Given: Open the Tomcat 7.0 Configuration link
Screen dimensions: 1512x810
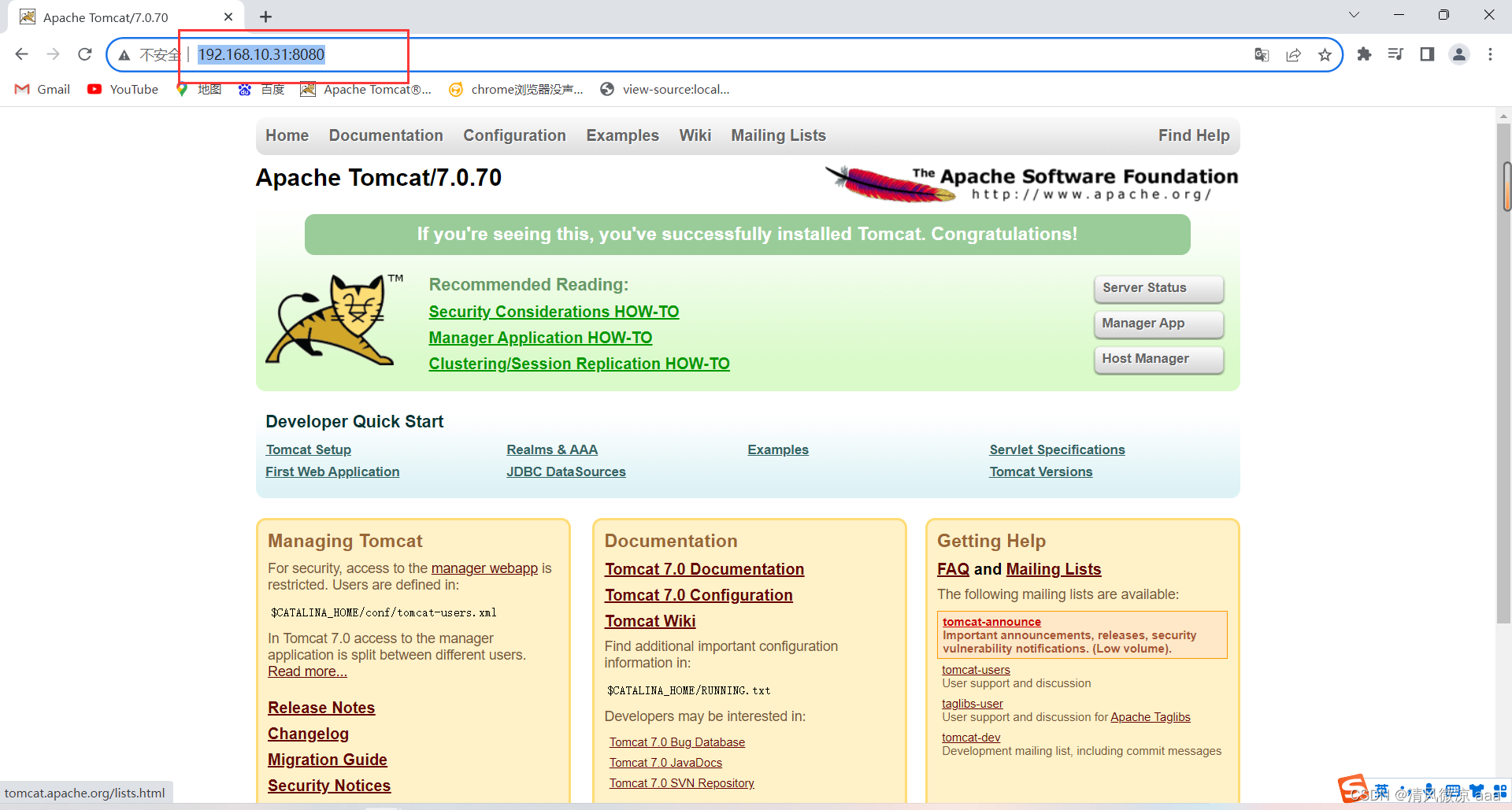Looking at the screenshot, I should (699, 595).
